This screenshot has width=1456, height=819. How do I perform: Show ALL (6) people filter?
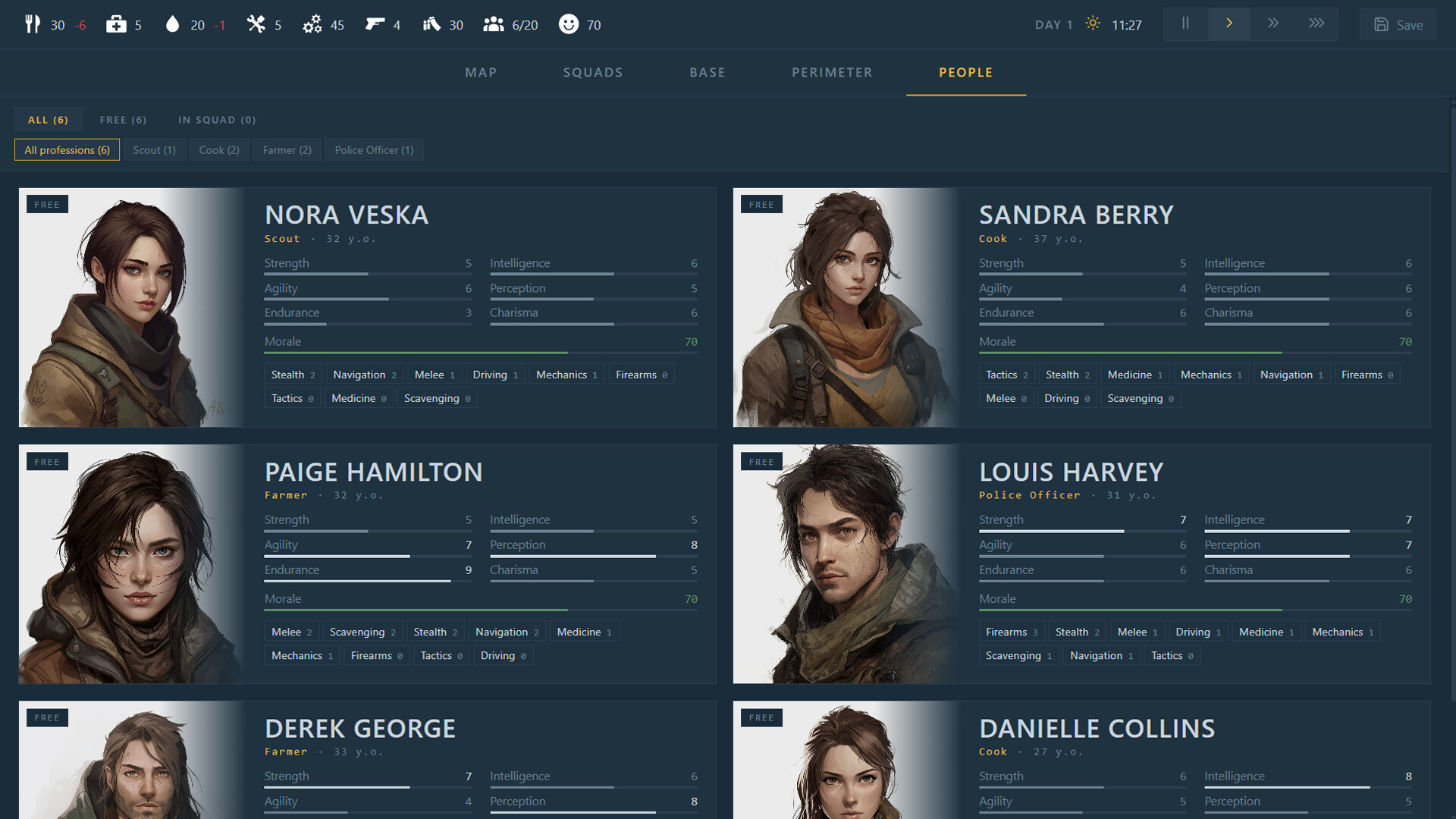48,120
